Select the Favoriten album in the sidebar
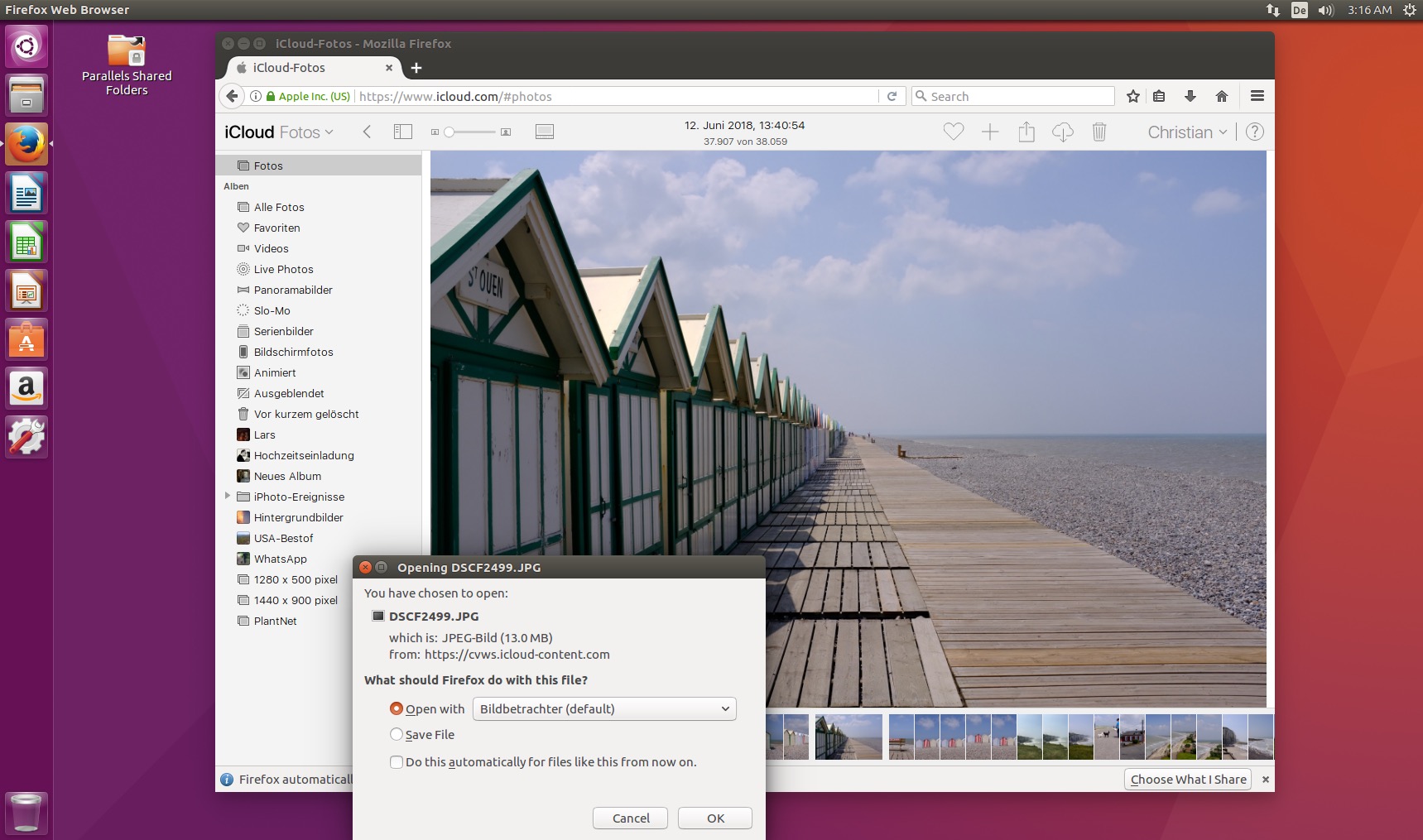 (276, 228)
